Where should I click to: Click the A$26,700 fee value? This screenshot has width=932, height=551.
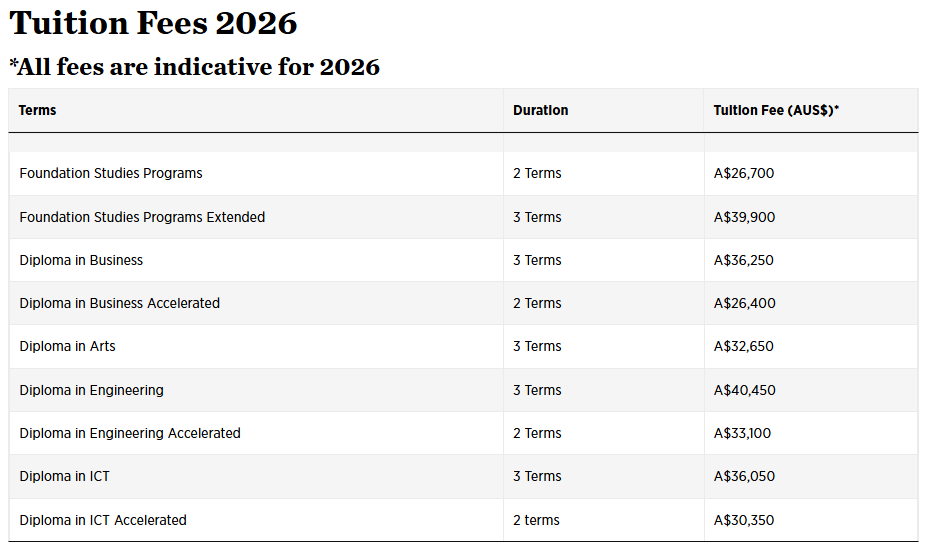(x=744, y=173)
